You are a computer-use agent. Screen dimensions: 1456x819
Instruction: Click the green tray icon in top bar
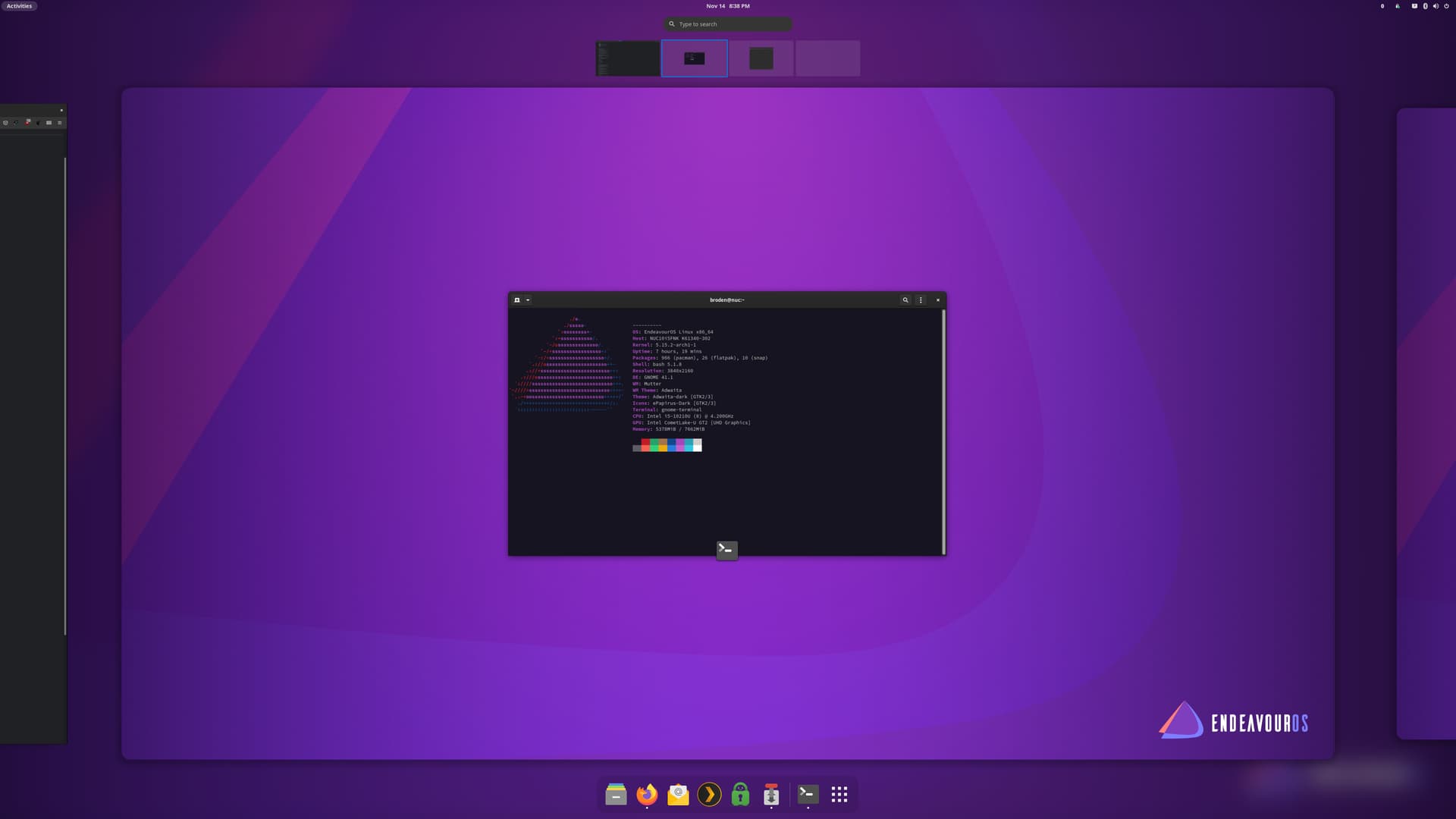point(1398,6)
